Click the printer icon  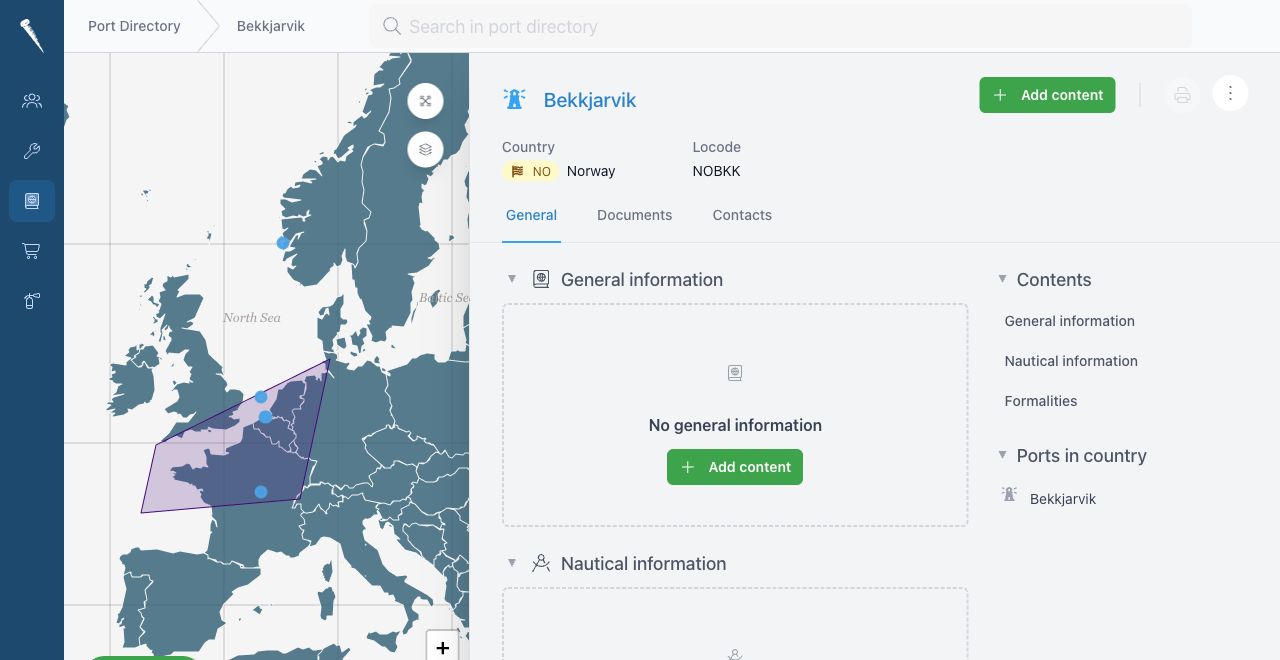click(1182, 95)
